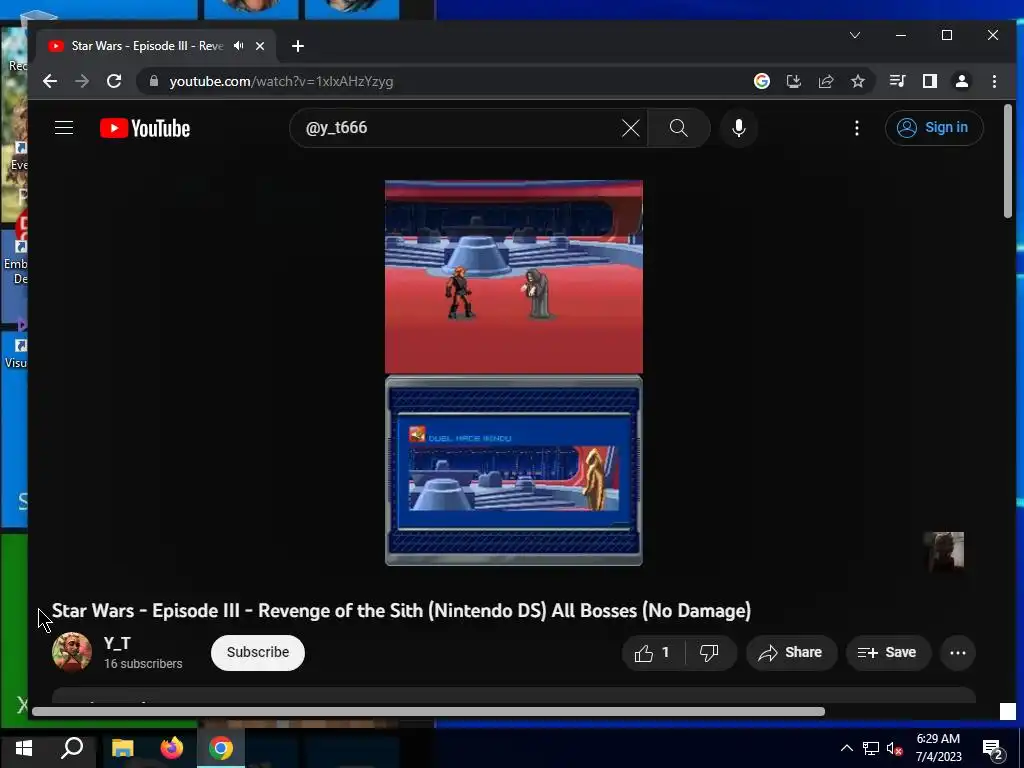The width and height of the screenshot is (1024, 768).
Task: Launch Firefox from taskbar
Action: [x=172, y=748]
